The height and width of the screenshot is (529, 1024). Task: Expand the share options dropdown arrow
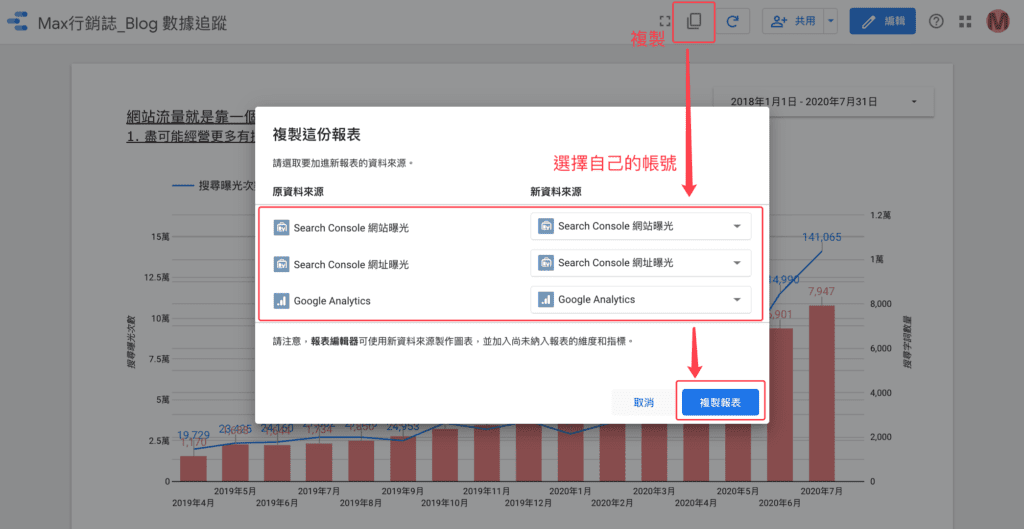point(830,21)
